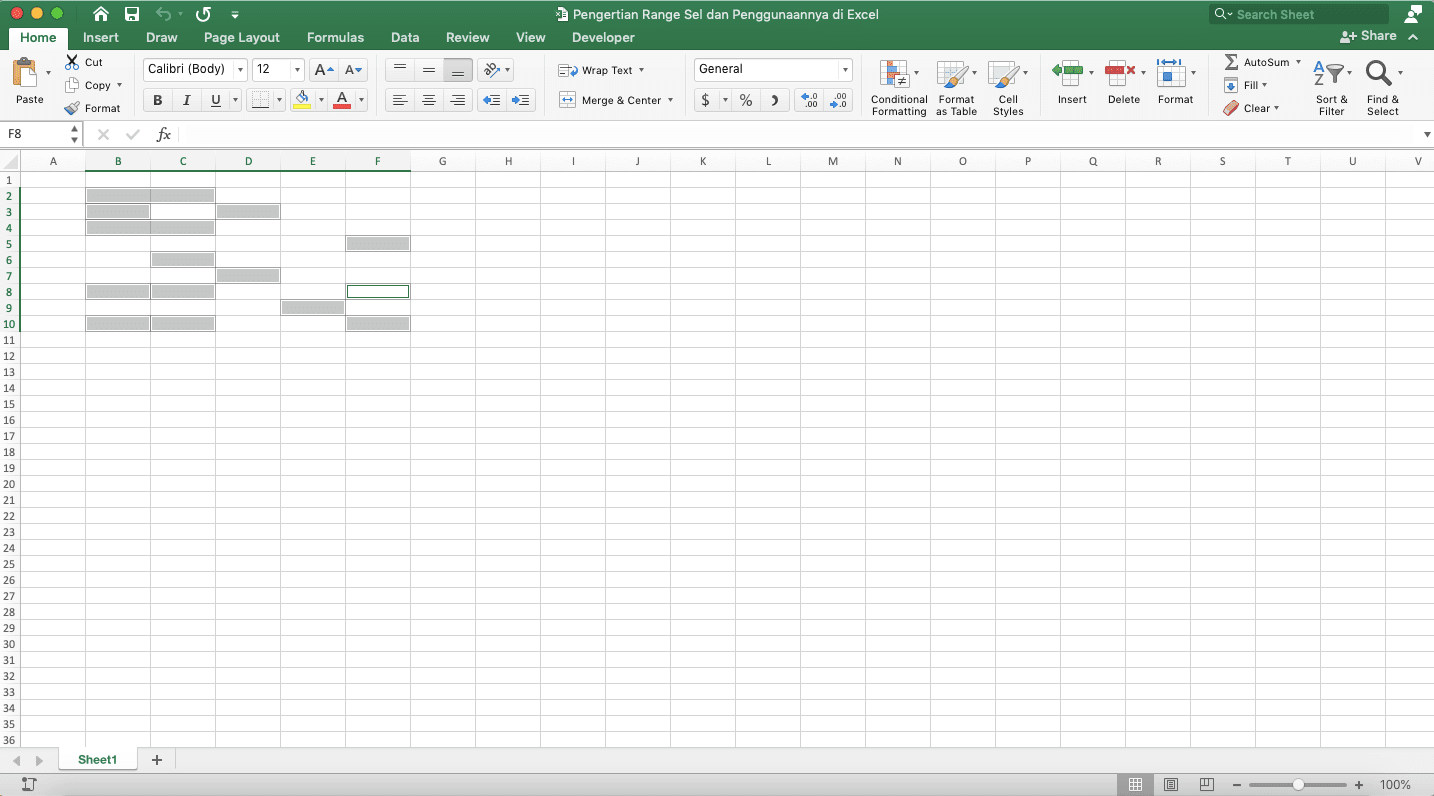Toggle top vertical alignment
1434x796 pixels.
tap(400, 70)
